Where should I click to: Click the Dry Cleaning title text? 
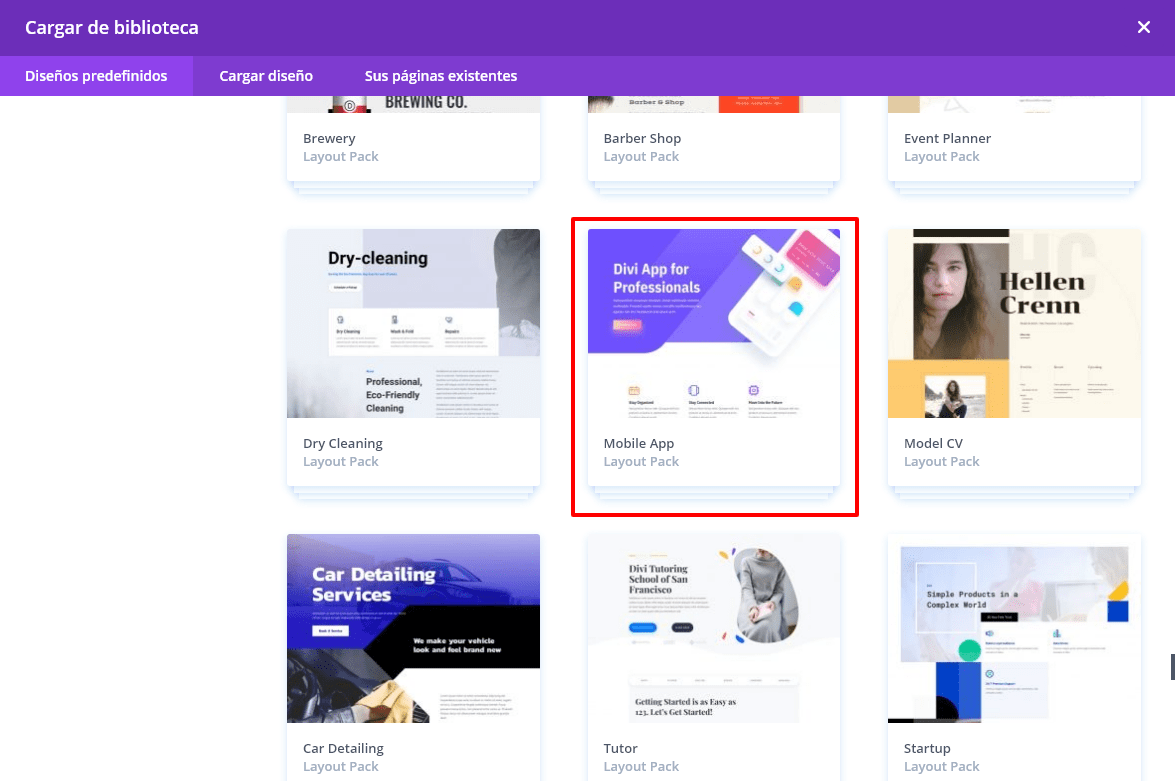342,444
